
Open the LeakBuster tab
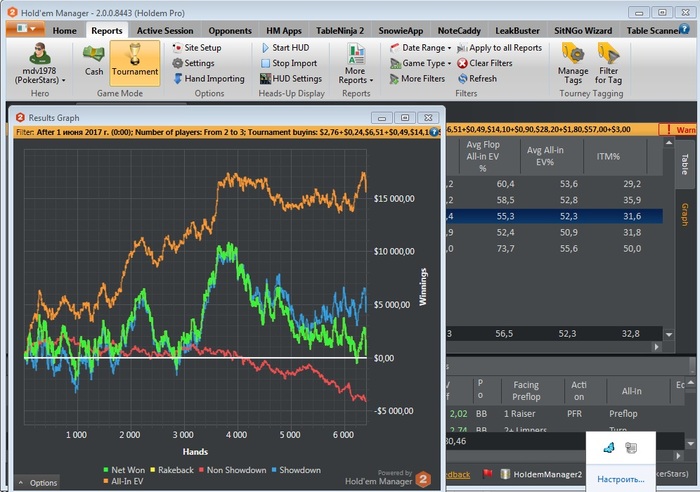(517, 31)
